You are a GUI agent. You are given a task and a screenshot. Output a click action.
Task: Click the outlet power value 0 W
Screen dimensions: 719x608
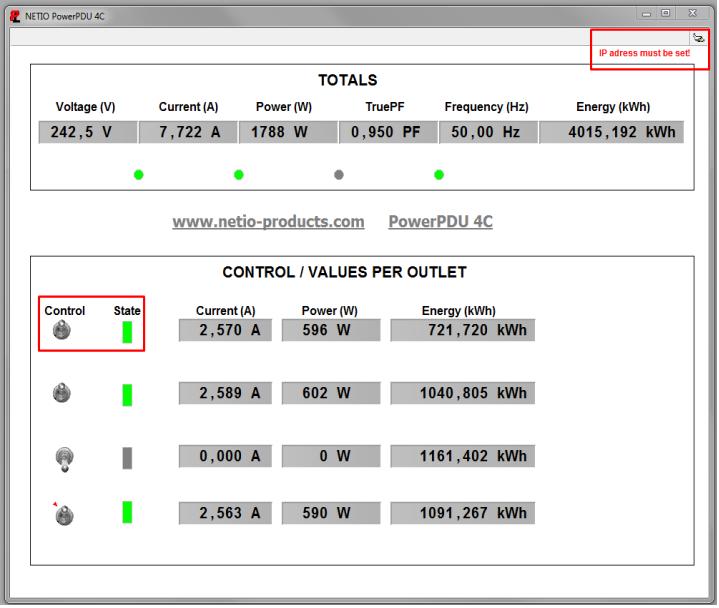331,457
